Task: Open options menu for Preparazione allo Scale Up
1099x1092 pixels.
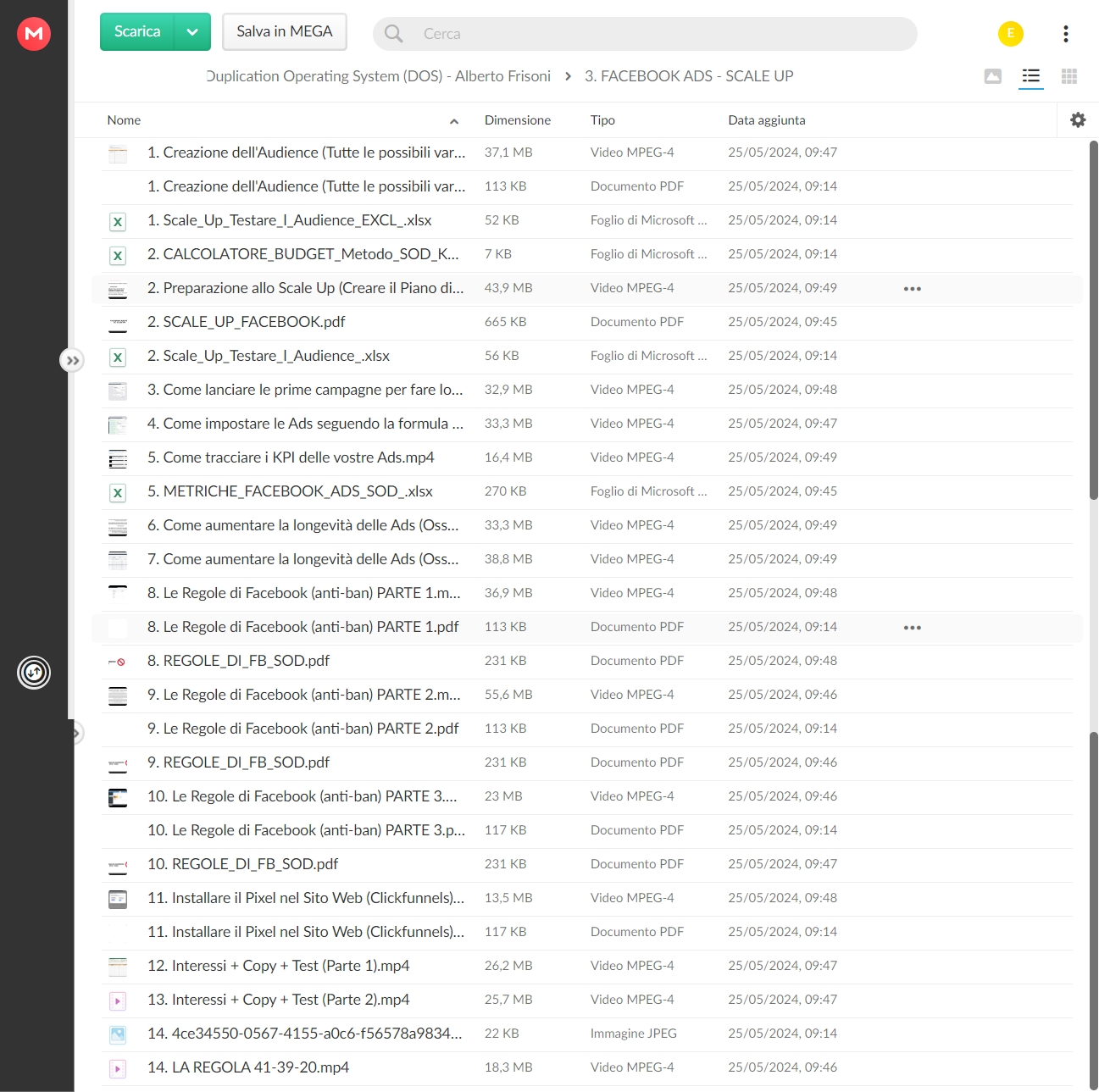Action: coord(913,289)
